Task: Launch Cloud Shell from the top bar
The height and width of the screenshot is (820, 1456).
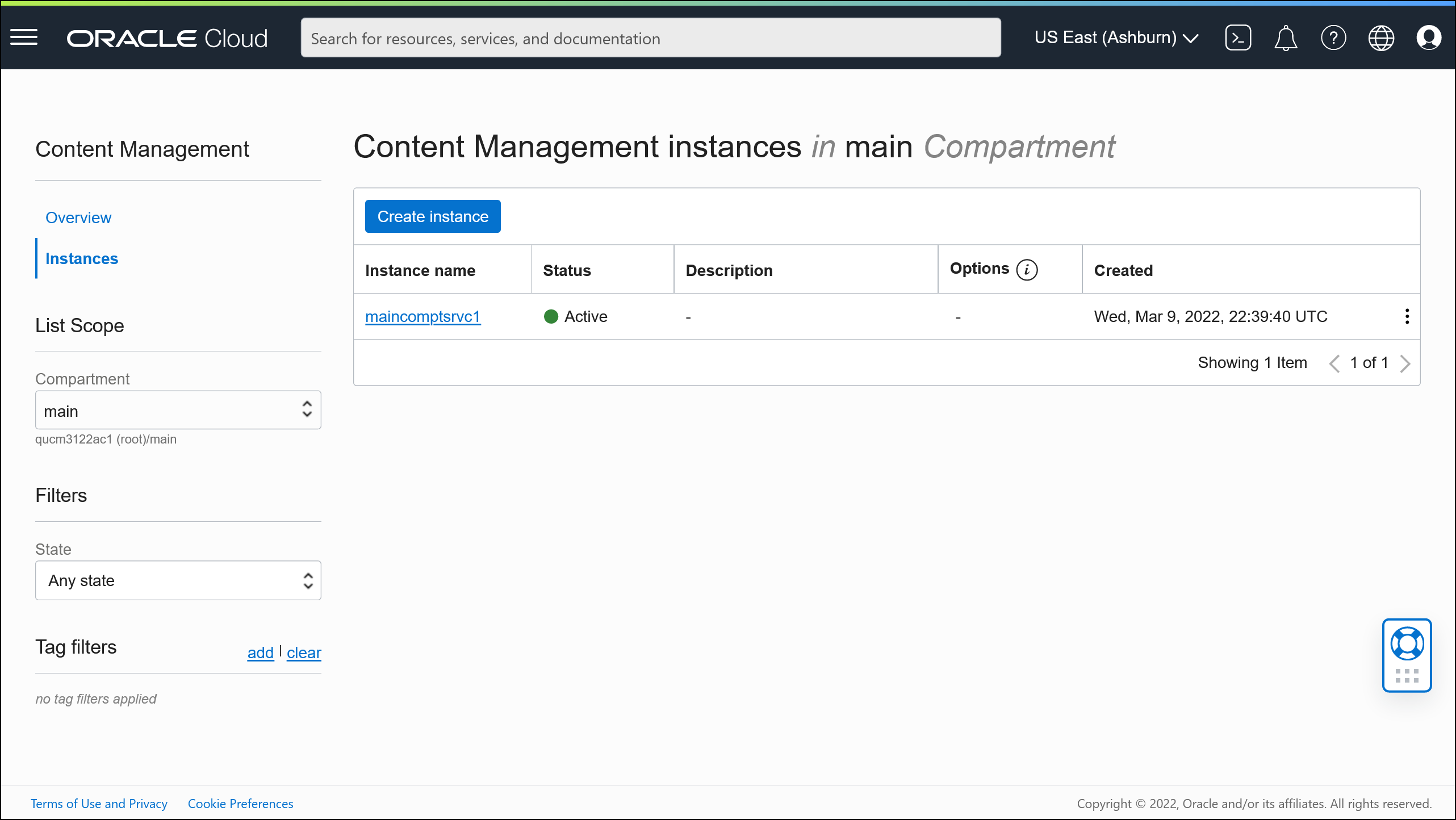Action: (x=1238, y=37)
